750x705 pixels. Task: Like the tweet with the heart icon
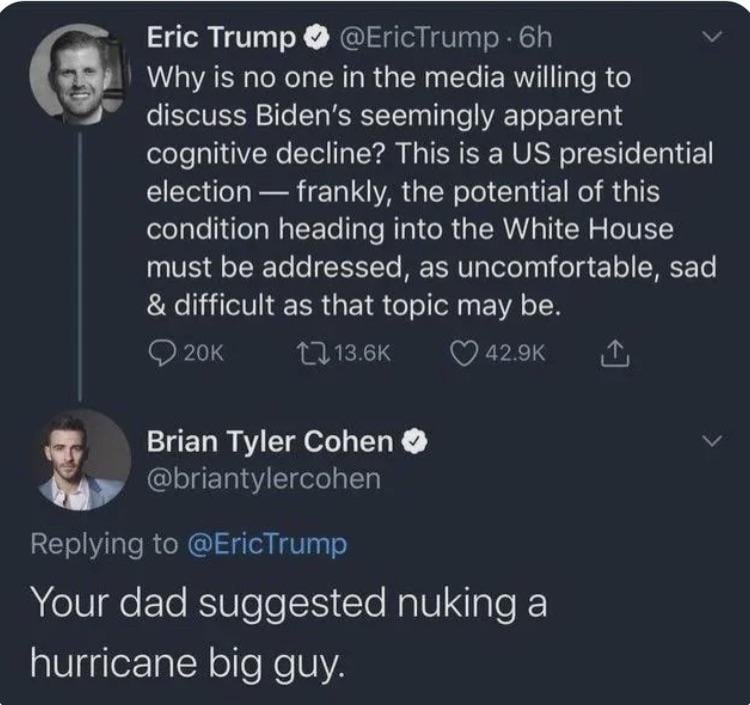click(x=462, y=353)
